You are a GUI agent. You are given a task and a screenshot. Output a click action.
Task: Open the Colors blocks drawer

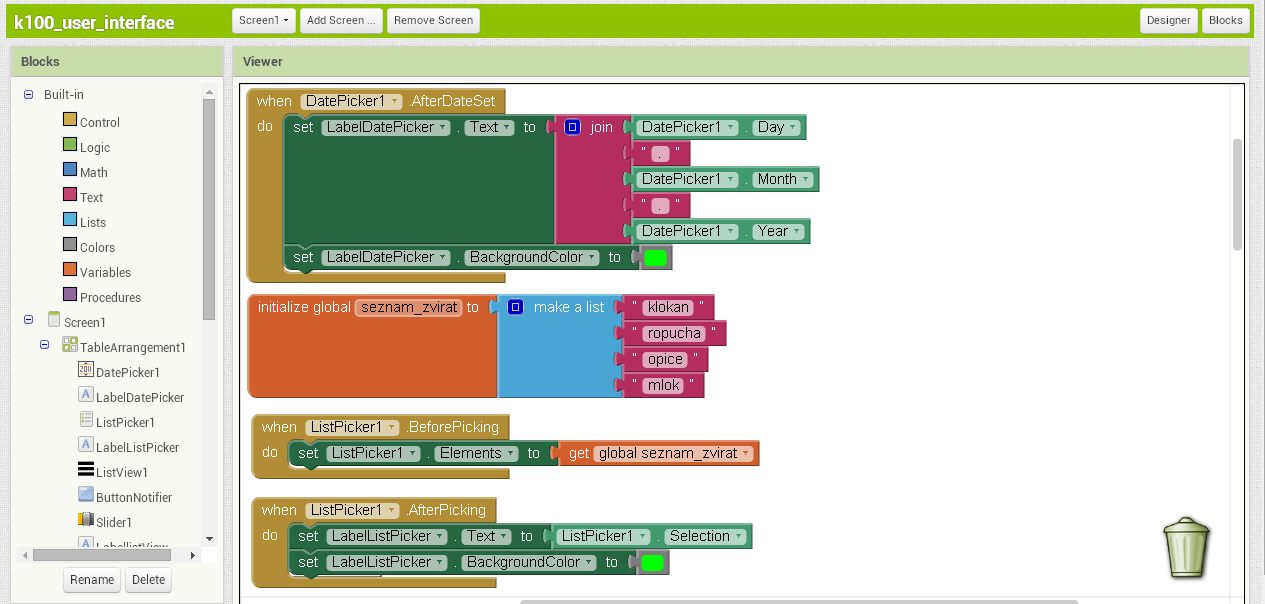click(x=89, y=247)
